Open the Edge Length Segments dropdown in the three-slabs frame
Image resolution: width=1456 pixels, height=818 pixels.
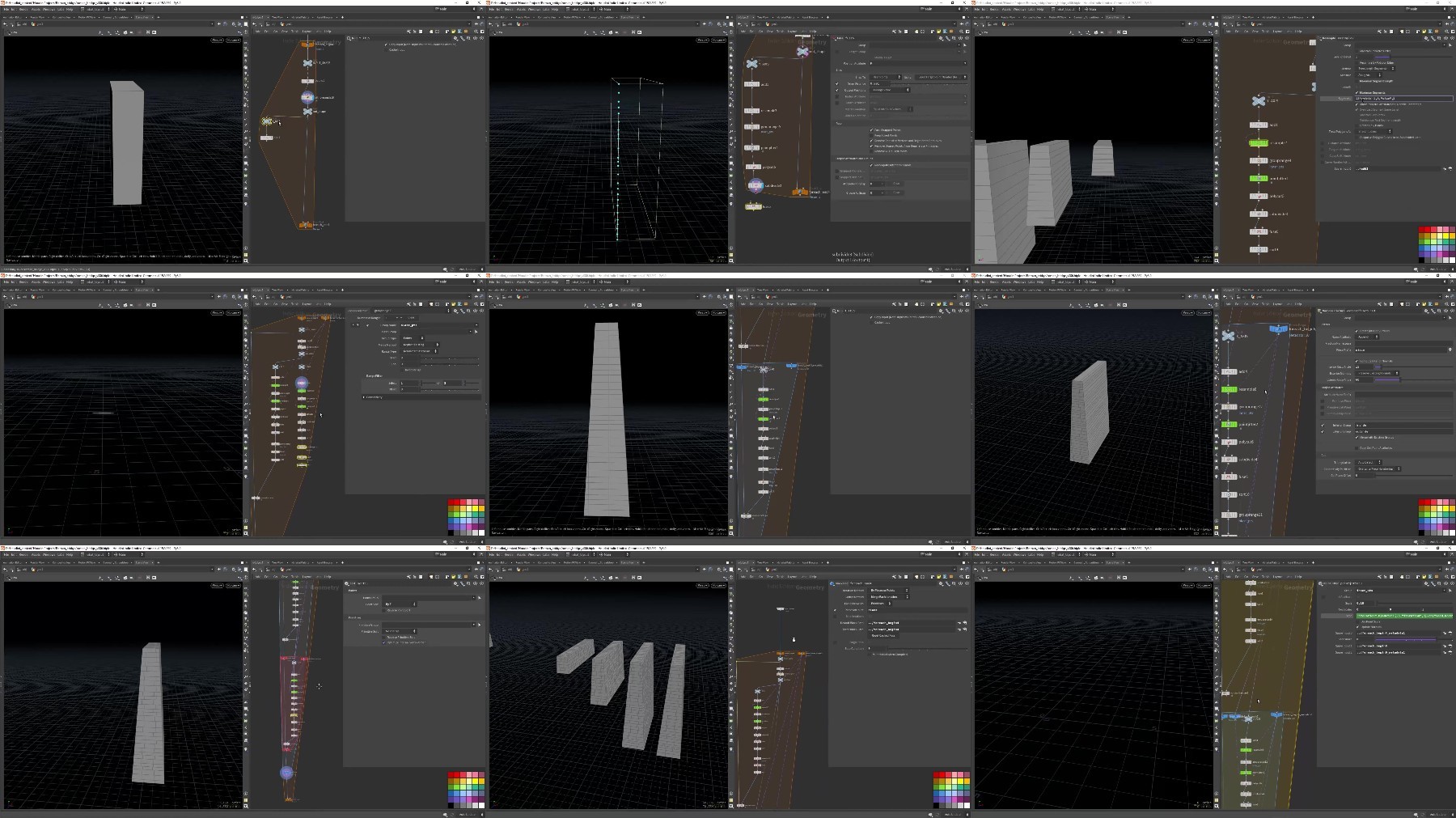pyautogui.click(x=1376, y=69)
